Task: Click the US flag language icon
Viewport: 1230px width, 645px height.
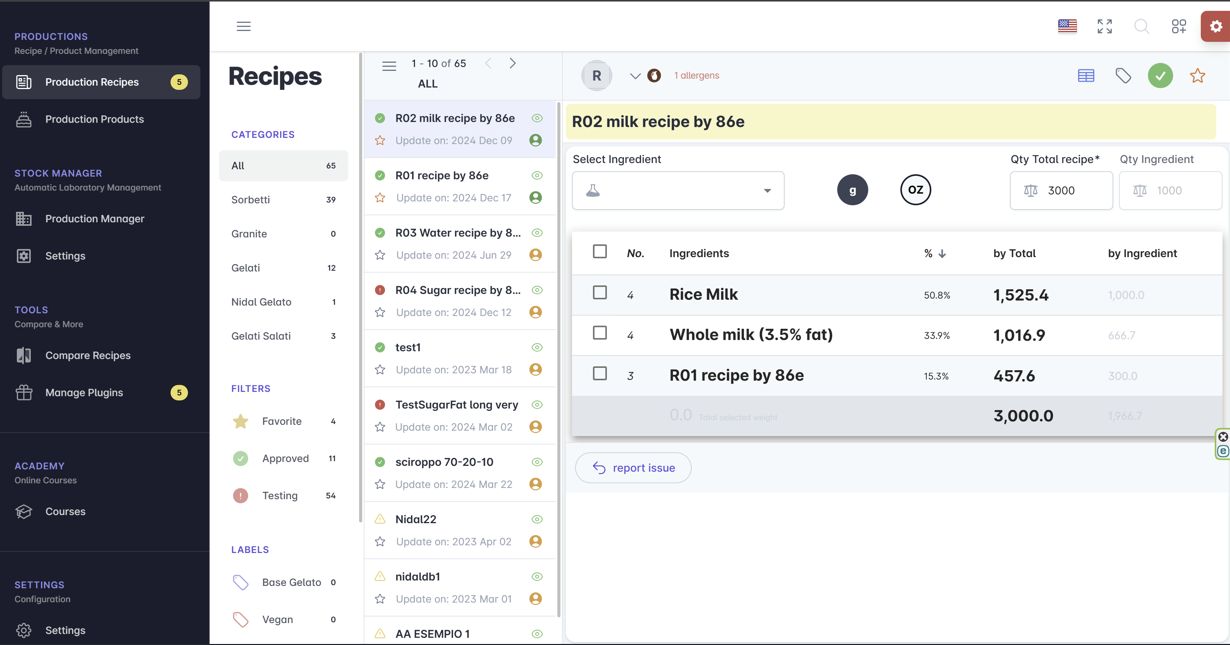Action: click(x=1067, y=27)
